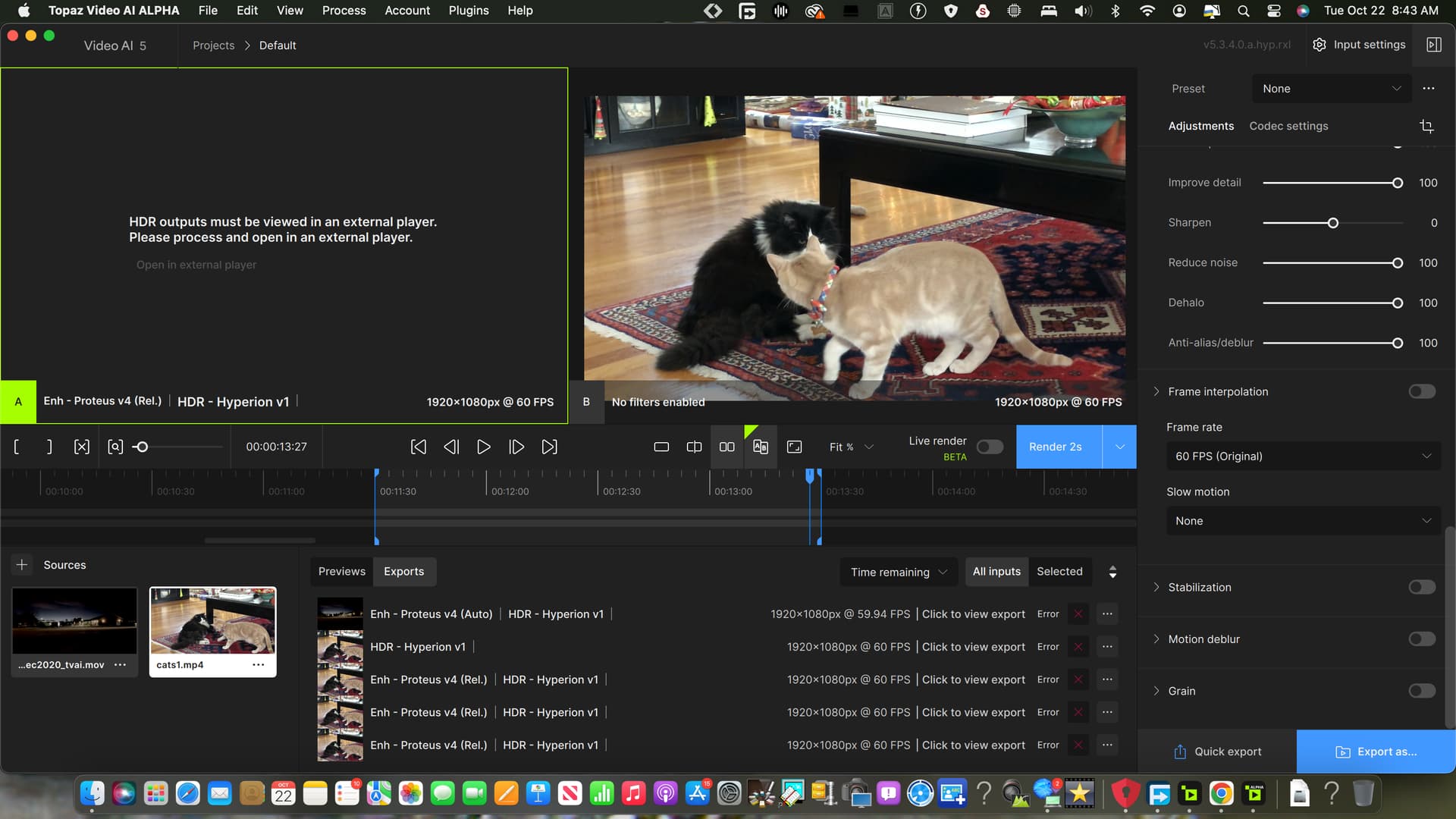Skip to the last frame icon
Image resolution: width=1456 pixels, height=819 pixels.
point(549,447)
